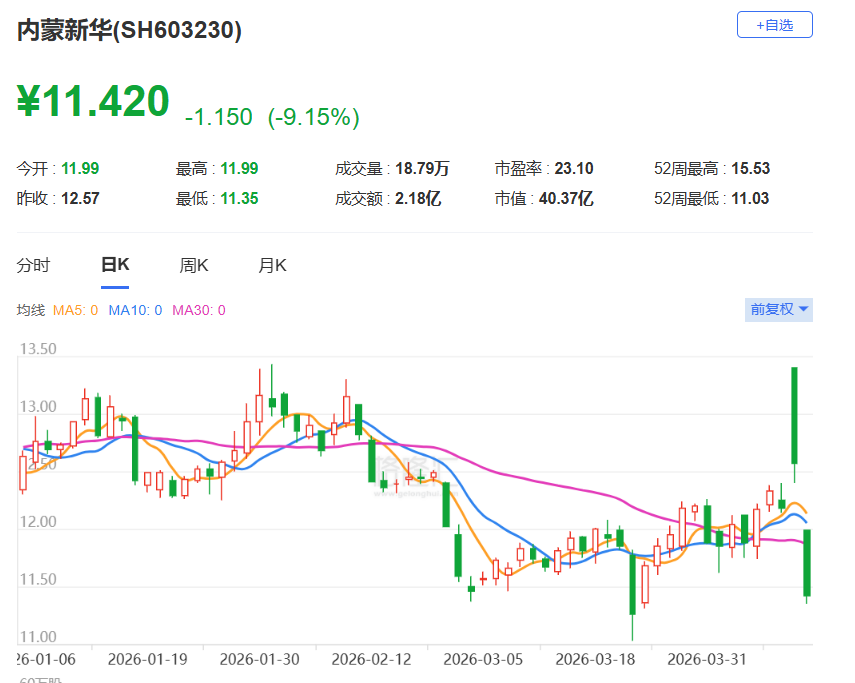
Task: Click the current price ¥11.420
Action: (x=94, y=102)
